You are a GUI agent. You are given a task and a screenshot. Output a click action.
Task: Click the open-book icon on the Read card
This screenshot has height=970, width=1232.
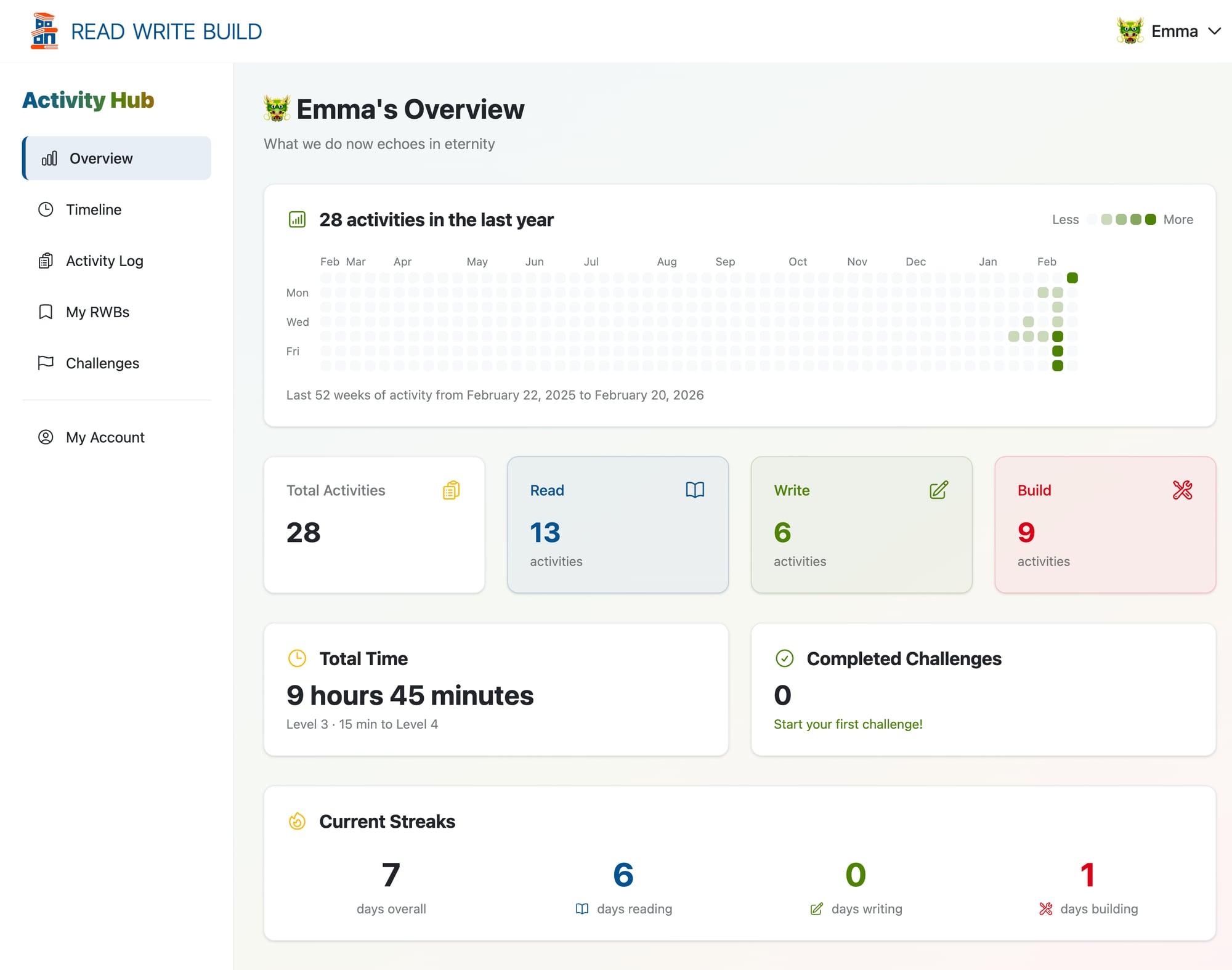(694, 490)
